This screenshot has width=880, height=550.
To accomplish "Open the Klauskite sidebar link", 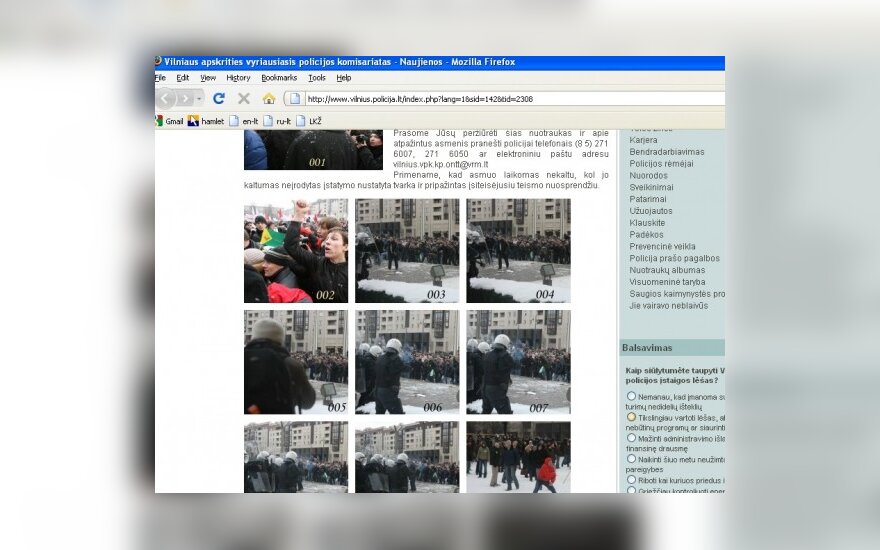I will click(x=647, y=222).
